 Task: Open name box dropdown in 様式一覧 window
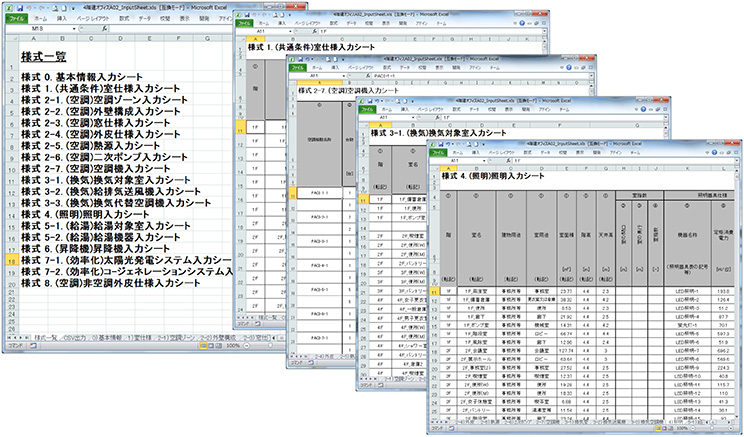pos(74,28)
